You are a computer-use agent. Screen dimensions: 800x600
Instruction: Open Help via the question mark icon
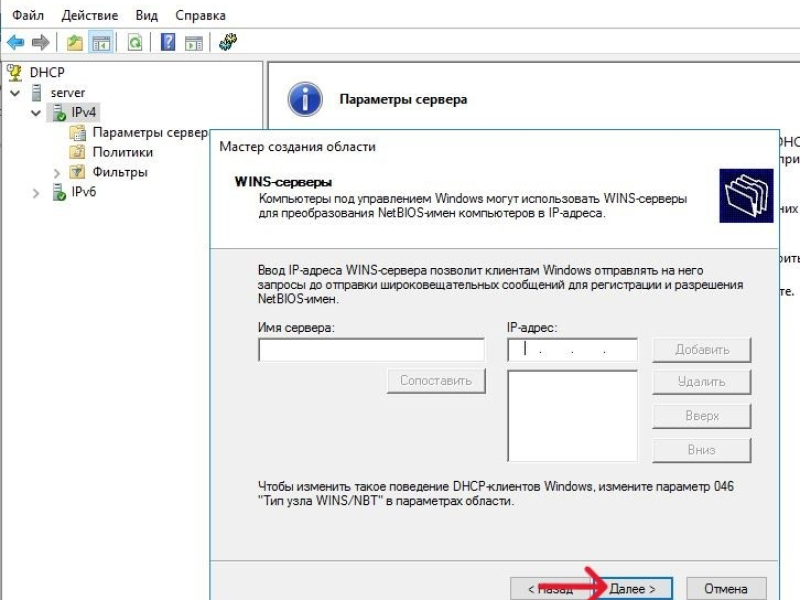[168, 42]
